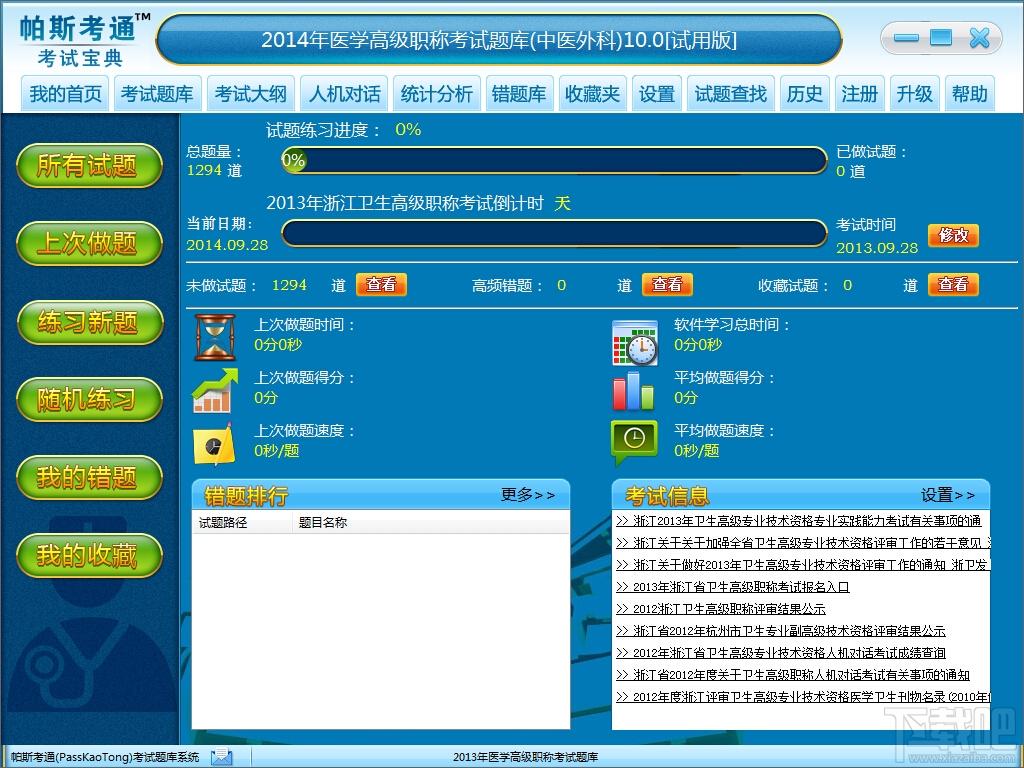Open link 浙江省2012年度关于卫生高级职称人机对话考试通知

pyautogui.click(x=793, y=675)
